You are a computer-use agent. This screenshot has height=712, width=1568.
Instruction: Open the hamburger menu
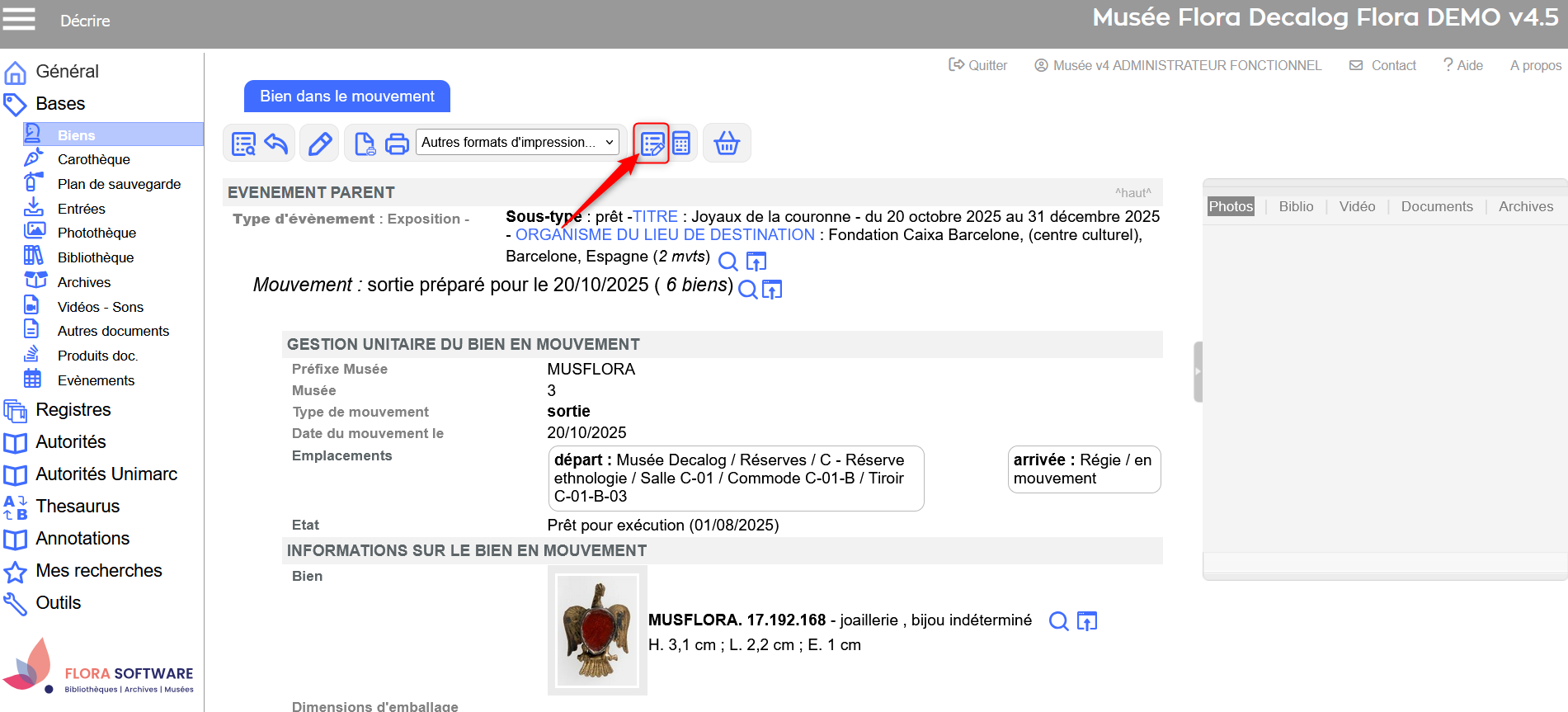coord(19,19)
